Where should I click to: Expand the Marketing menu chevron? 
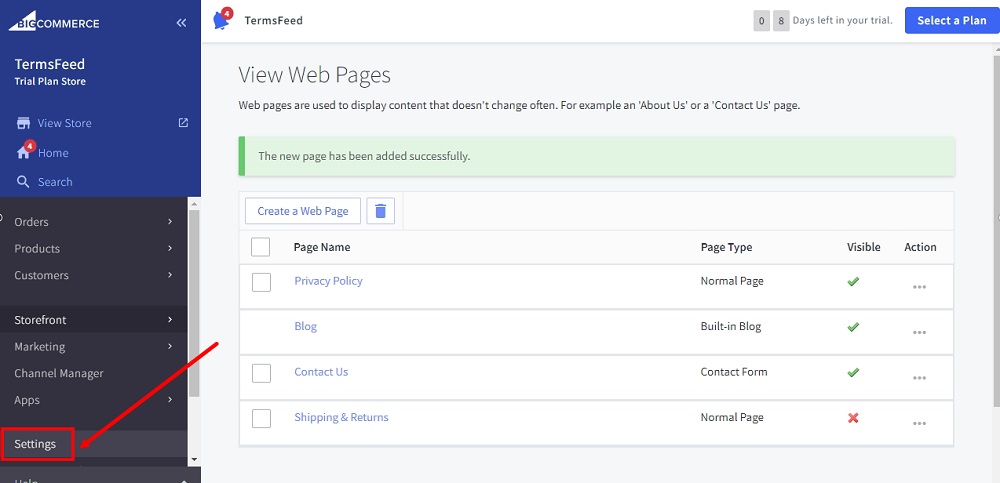tap(170, 346)
